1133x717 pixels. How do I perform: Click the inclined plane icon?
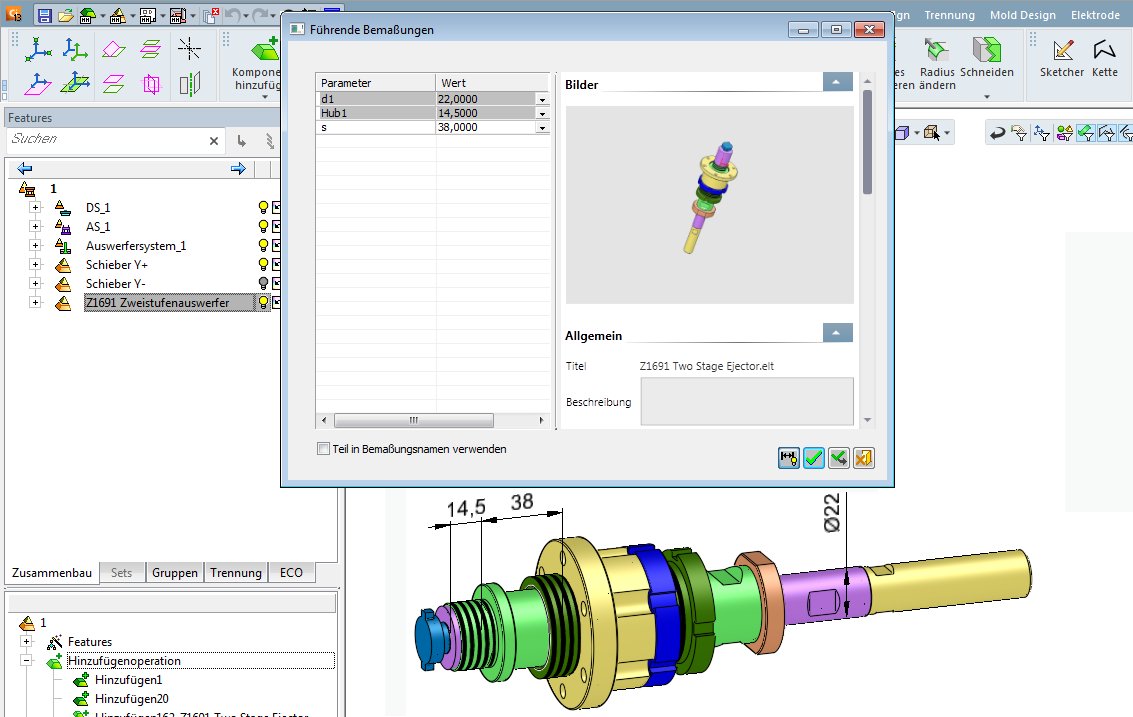(113, 49)
